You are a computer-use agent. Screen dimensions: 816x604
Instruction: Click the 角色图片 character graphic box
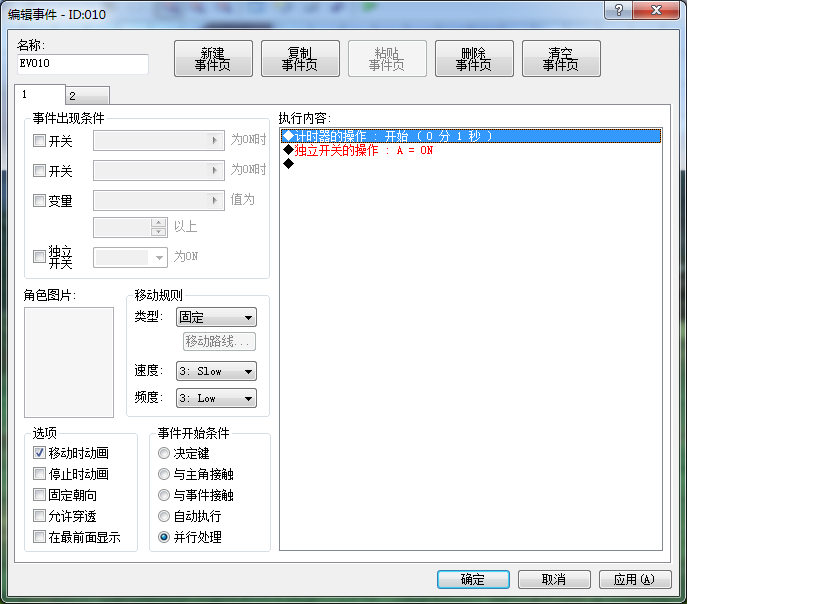tap(69, 362)
